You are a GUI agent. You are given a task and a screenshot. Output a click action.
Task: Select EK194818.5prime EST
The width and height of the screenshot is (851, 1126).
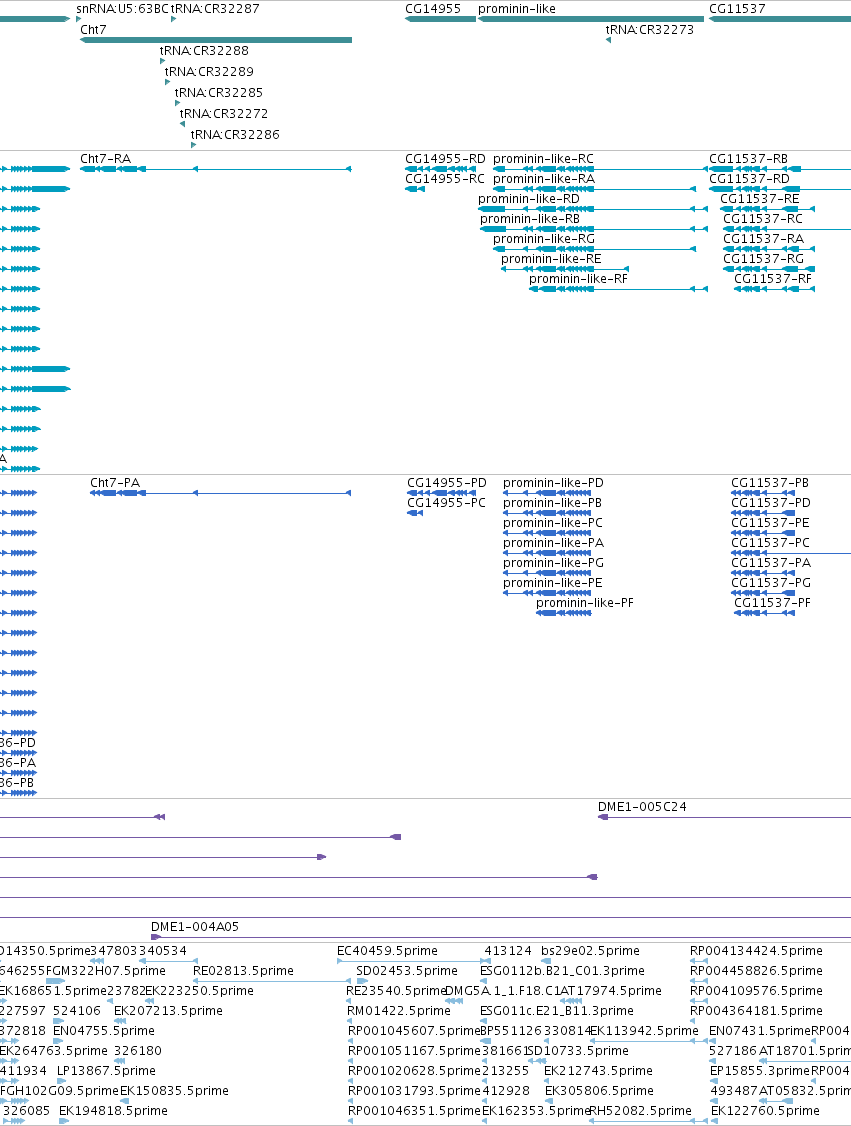pos(113,1111)
